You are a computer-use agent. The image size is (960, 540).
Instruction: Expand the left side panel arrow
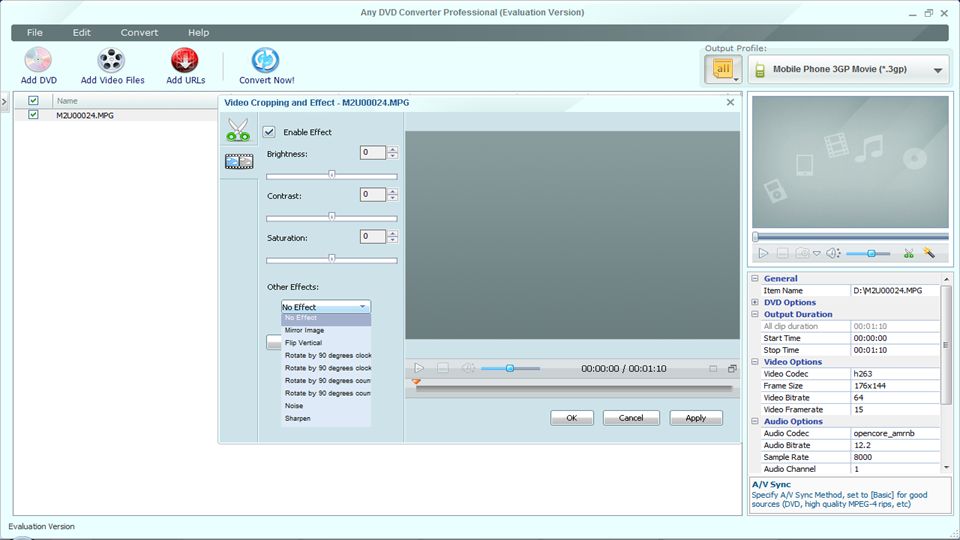pyautogui.click(x=4, y=101)
